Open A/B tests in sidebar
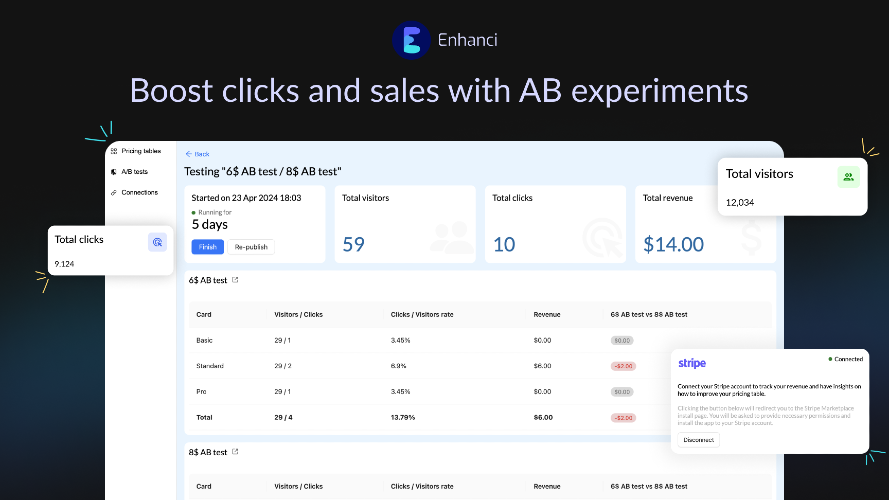Screen dimensions: 889x500 tap(134, 171)
